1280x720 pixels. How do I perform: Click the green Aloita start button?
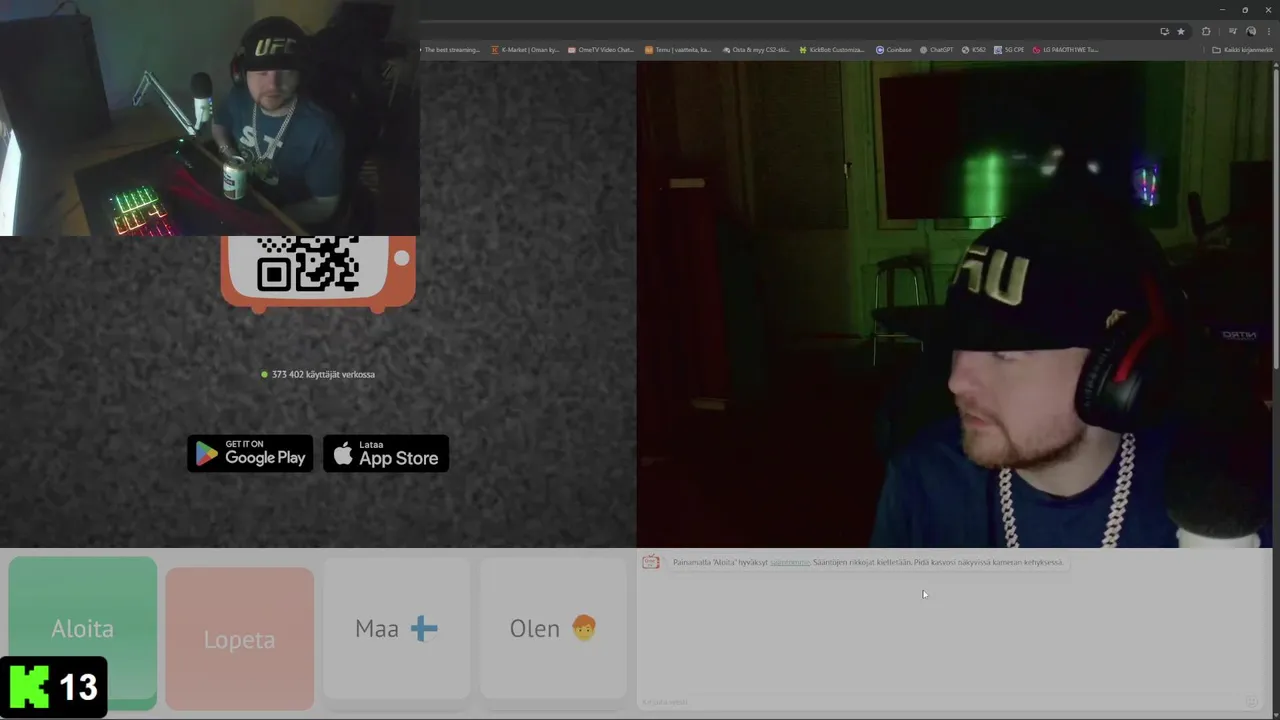click(x=83, y=632)
